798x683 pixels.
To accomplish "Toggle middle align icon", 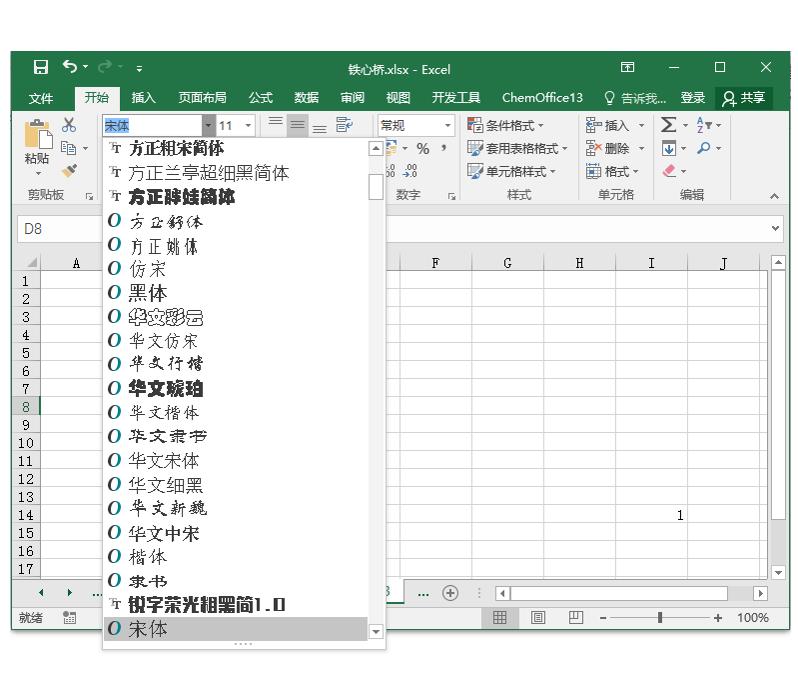I will [298, 125].
